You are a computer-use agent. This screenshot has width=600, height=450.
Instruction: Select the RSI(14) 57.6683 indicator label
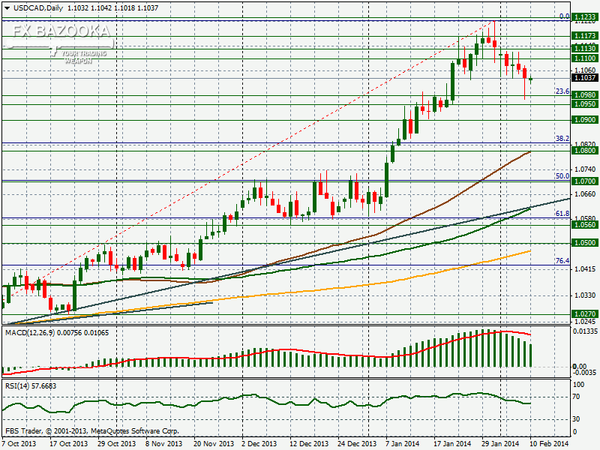coord(31,386)
